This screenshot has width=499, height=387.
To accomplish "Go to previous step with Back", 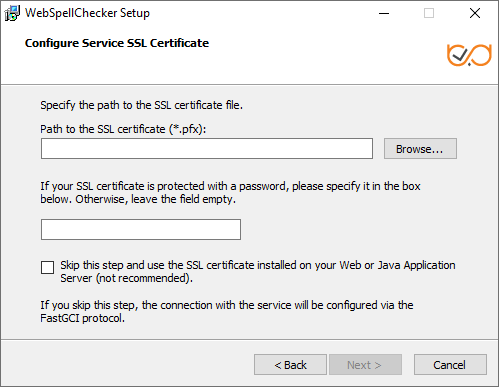I will [x=290, y=365].
